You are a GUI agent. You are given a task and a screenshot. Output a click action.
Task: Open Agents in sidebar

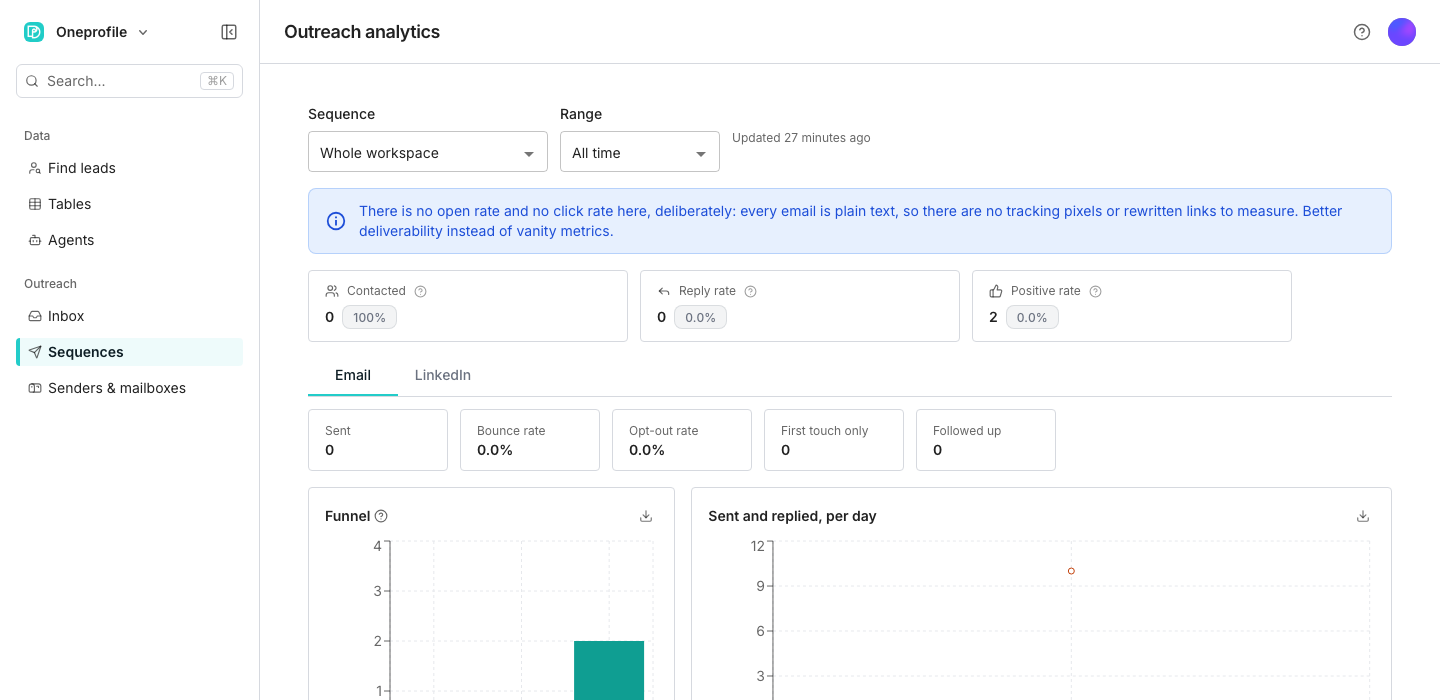tap(129, 240)
